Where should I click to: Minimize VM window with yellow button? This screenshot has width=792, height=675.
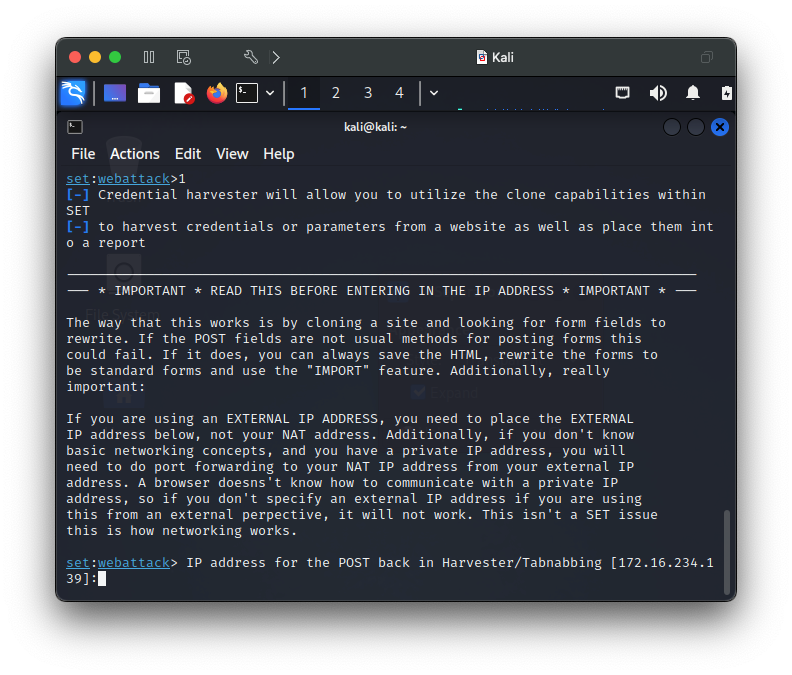(95, 57)
